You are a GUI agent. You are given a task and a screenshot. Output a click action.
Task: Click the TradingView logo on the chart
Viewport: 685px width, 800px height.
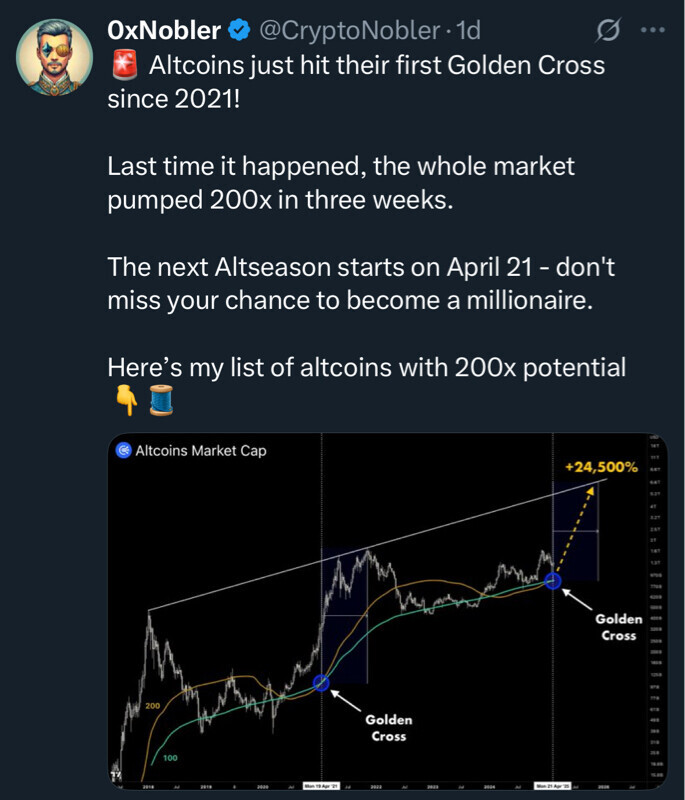click(116, 777)
